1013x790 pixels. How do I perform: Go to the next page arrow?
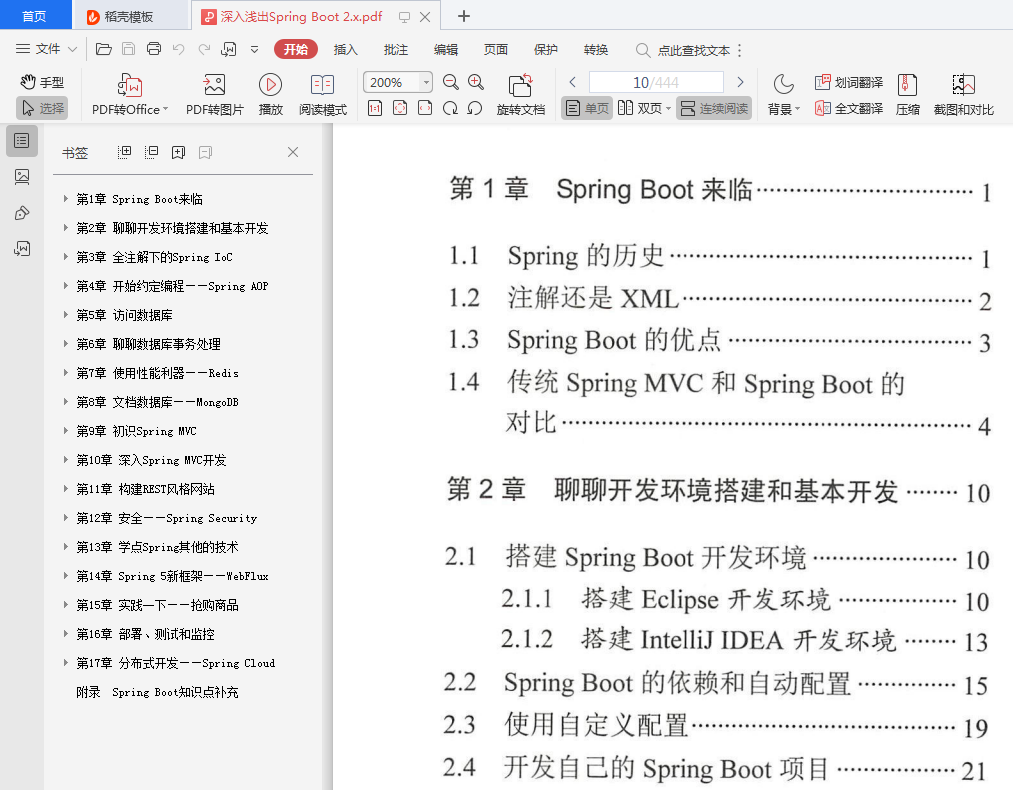coord(740,82)
